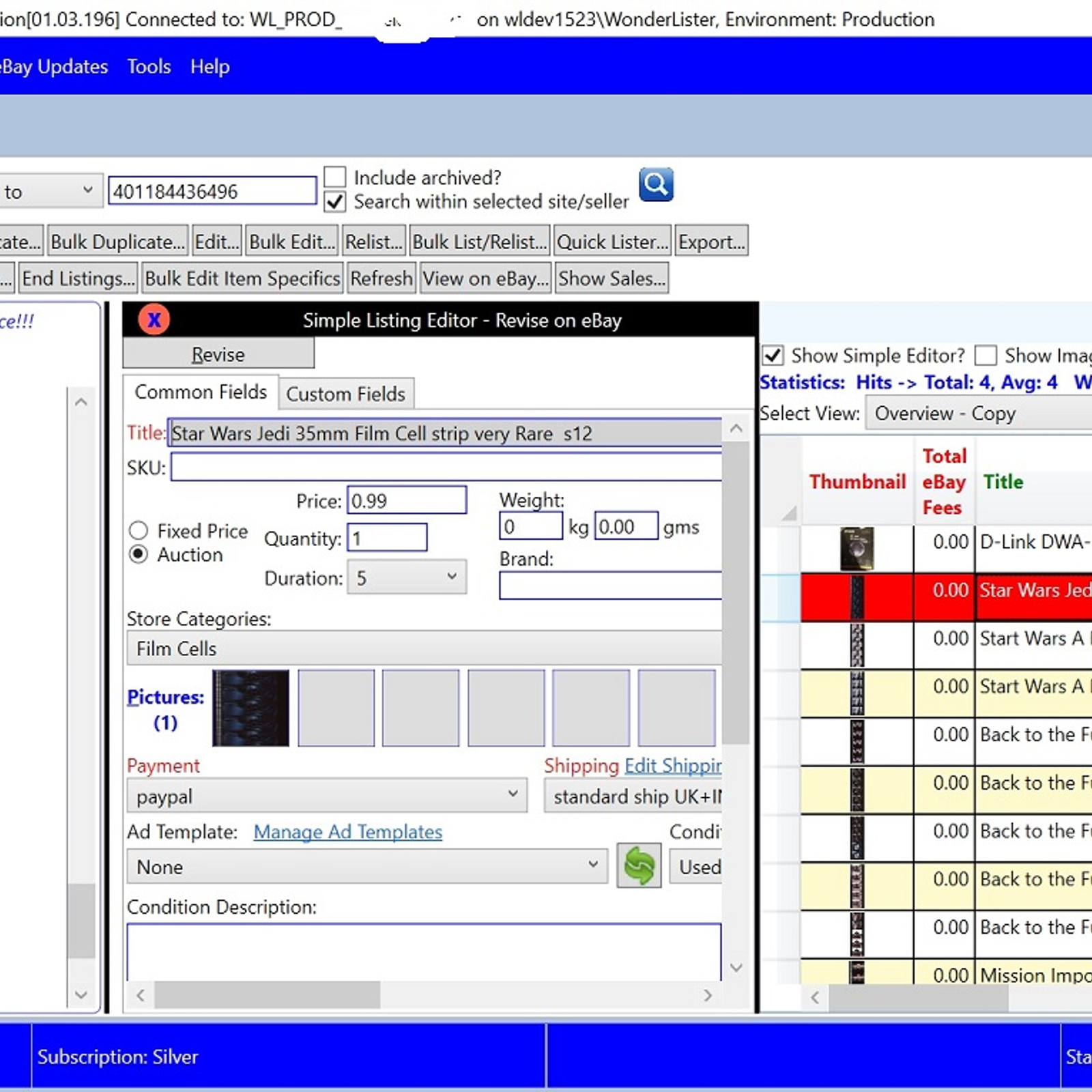Viewport: 1092px width, 1092px height.
Task: Click the Quantity input field
Action: click(387, 538)
